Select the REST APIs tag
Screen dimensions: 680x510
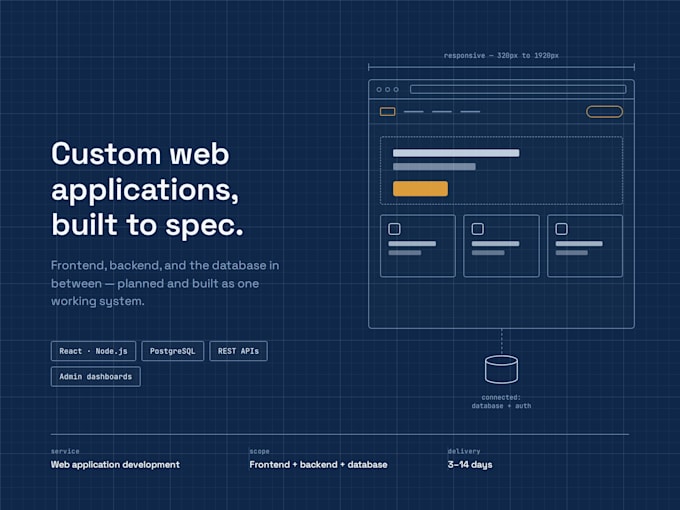click(239, 351)
